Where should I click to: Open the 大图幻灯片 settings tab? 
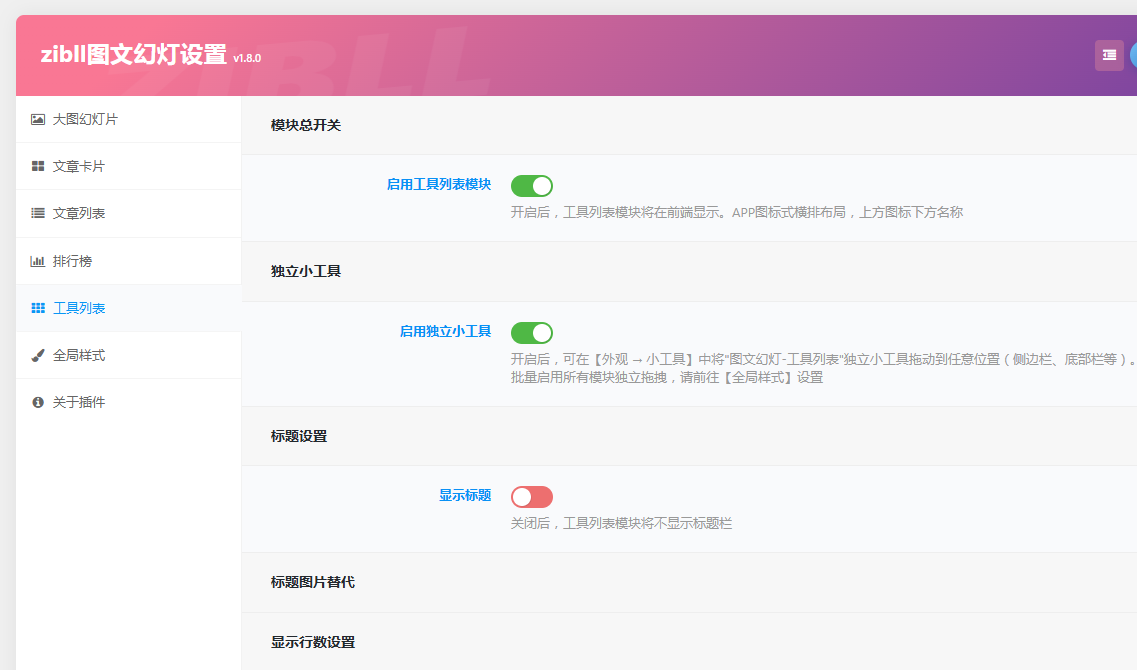(x=128, y=119)
